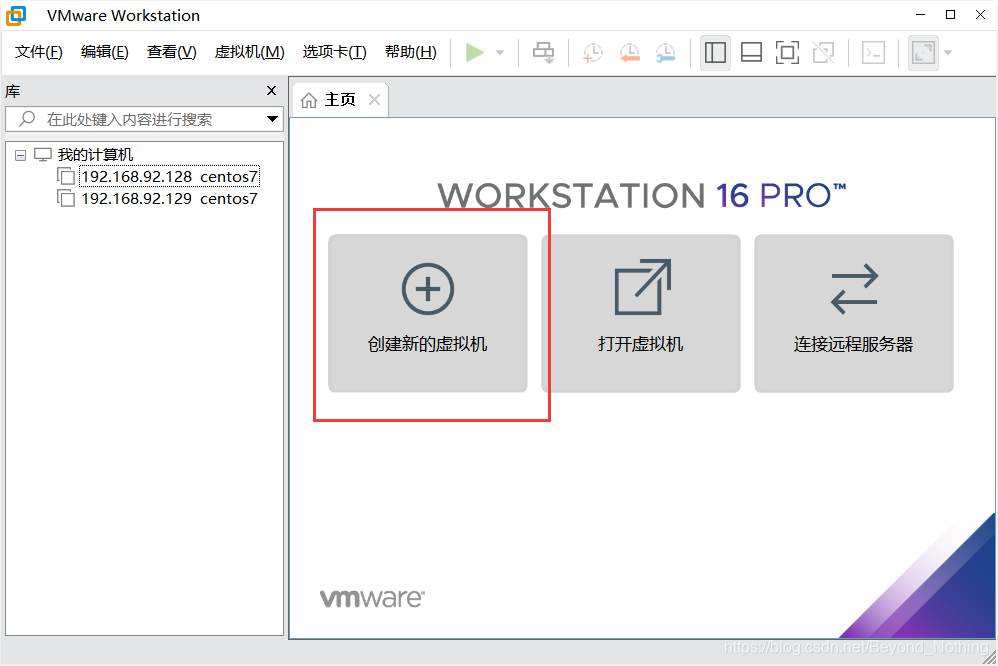Screen dimensions: 998x666
Task: Take a snapshot clock icon
Action: (593, 53)
